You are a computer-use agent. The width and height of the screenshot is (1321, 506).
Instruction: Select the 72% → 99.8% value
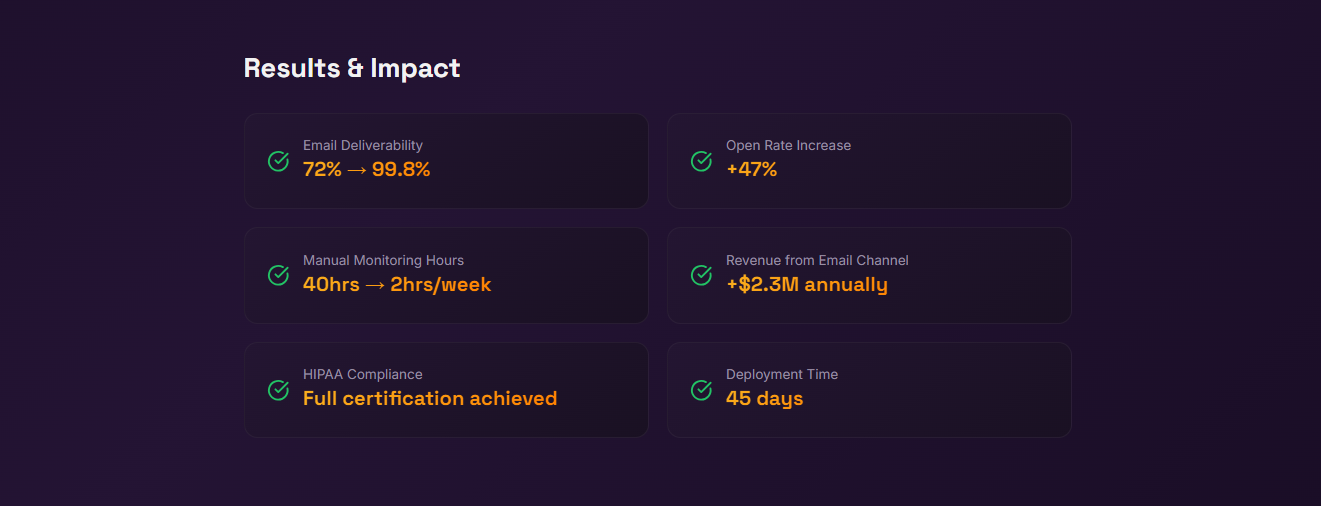coord(366,170)
